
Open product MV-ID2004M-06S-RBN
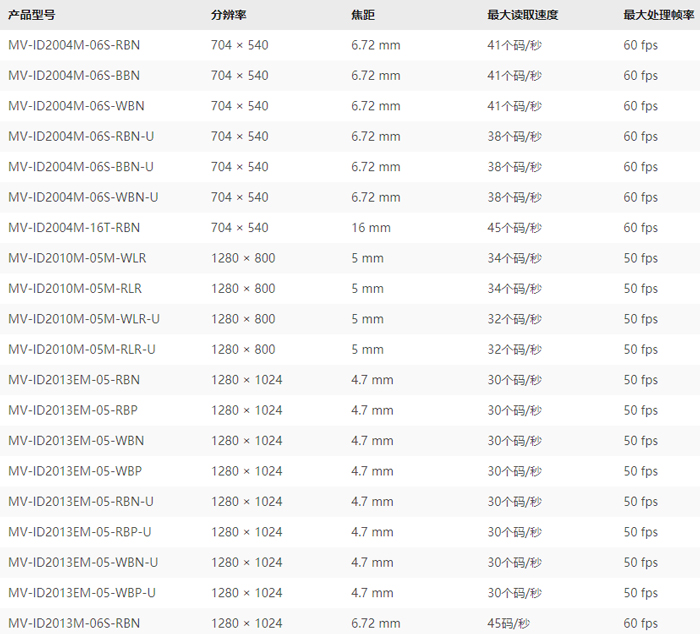[x=74, y=45]
